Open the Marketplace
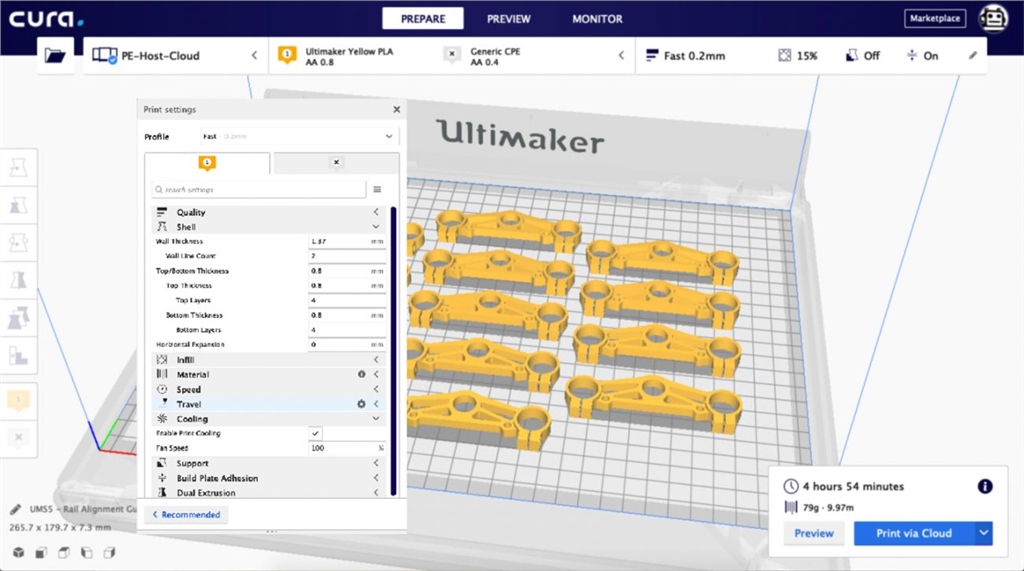Screen dimensions: 1024x571 point(935,18)
